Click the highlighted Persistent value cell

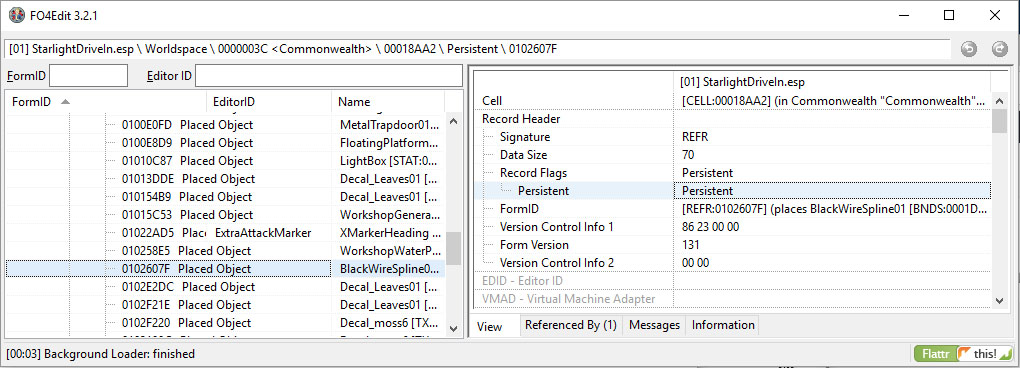832,191
